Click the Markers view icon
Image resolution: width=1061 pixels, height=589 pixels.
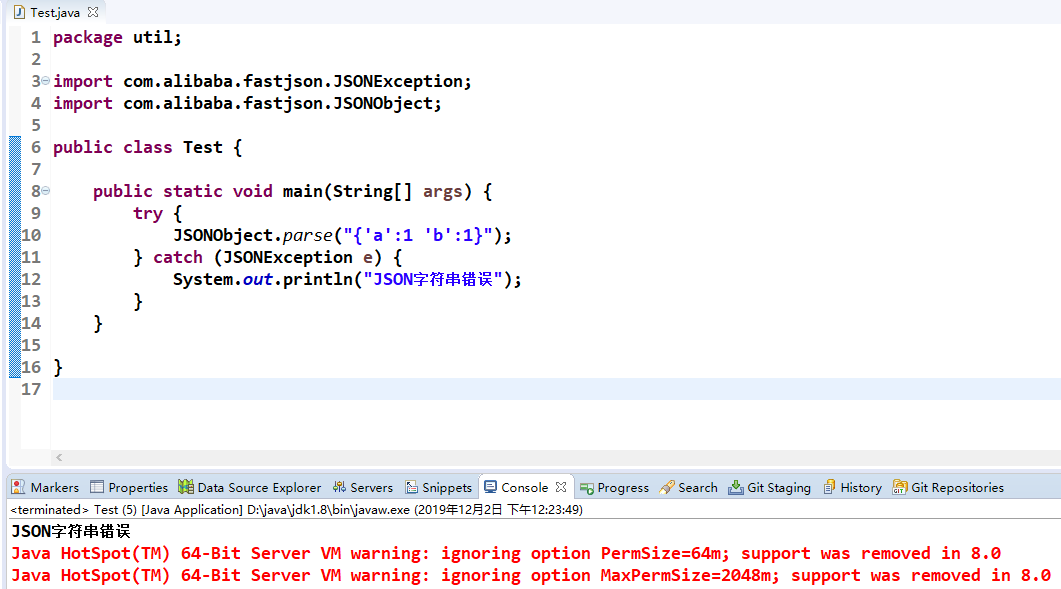click(17, 487)
